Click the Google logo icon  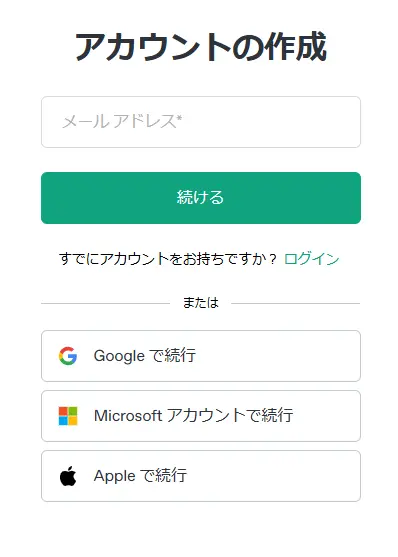point(68,356)
